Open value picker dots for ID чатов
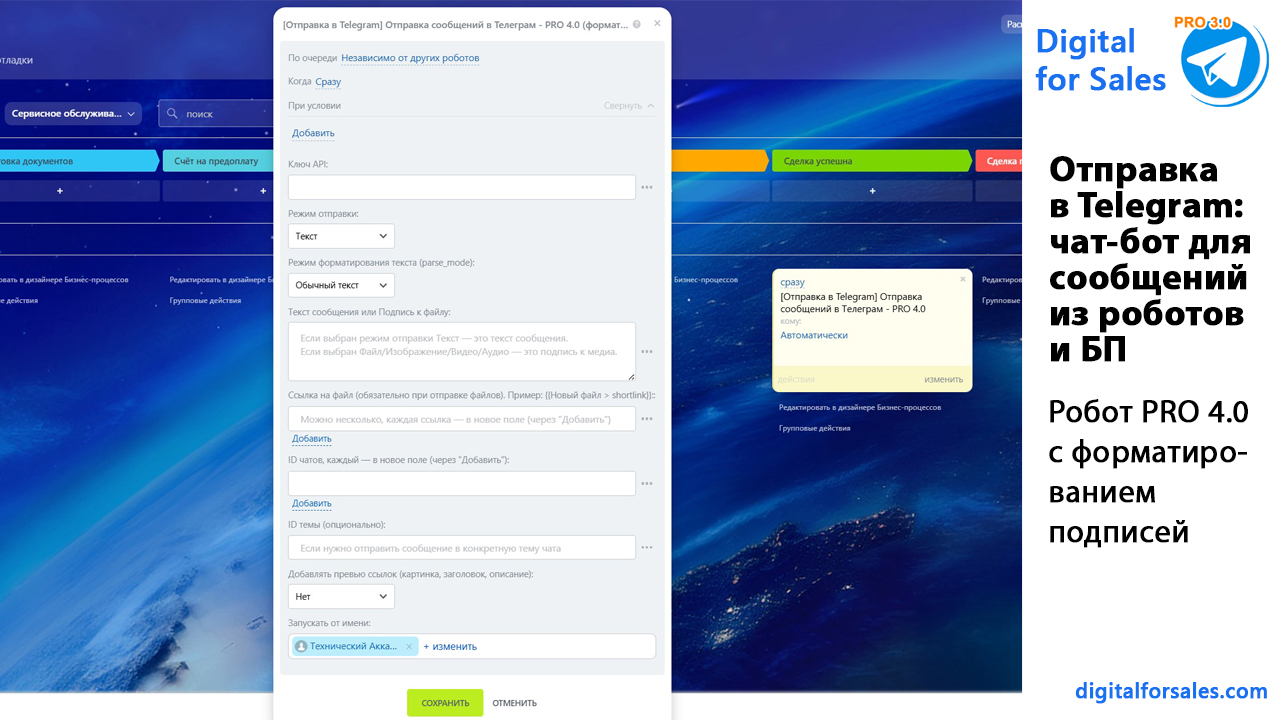This screenshot has width=1280, height=720. [x=647, y=484]
